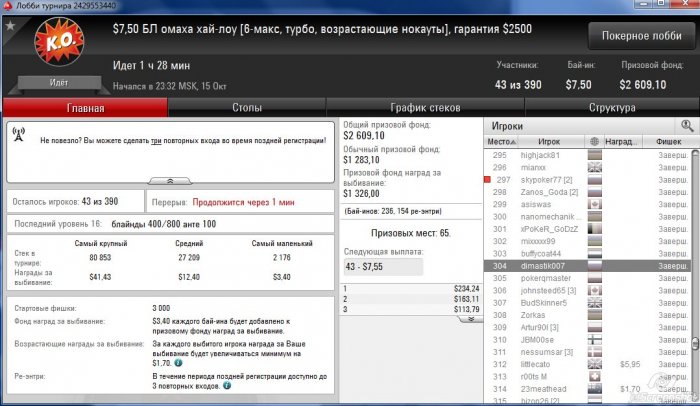Click info icon beside re-entry description

point(227,385)
